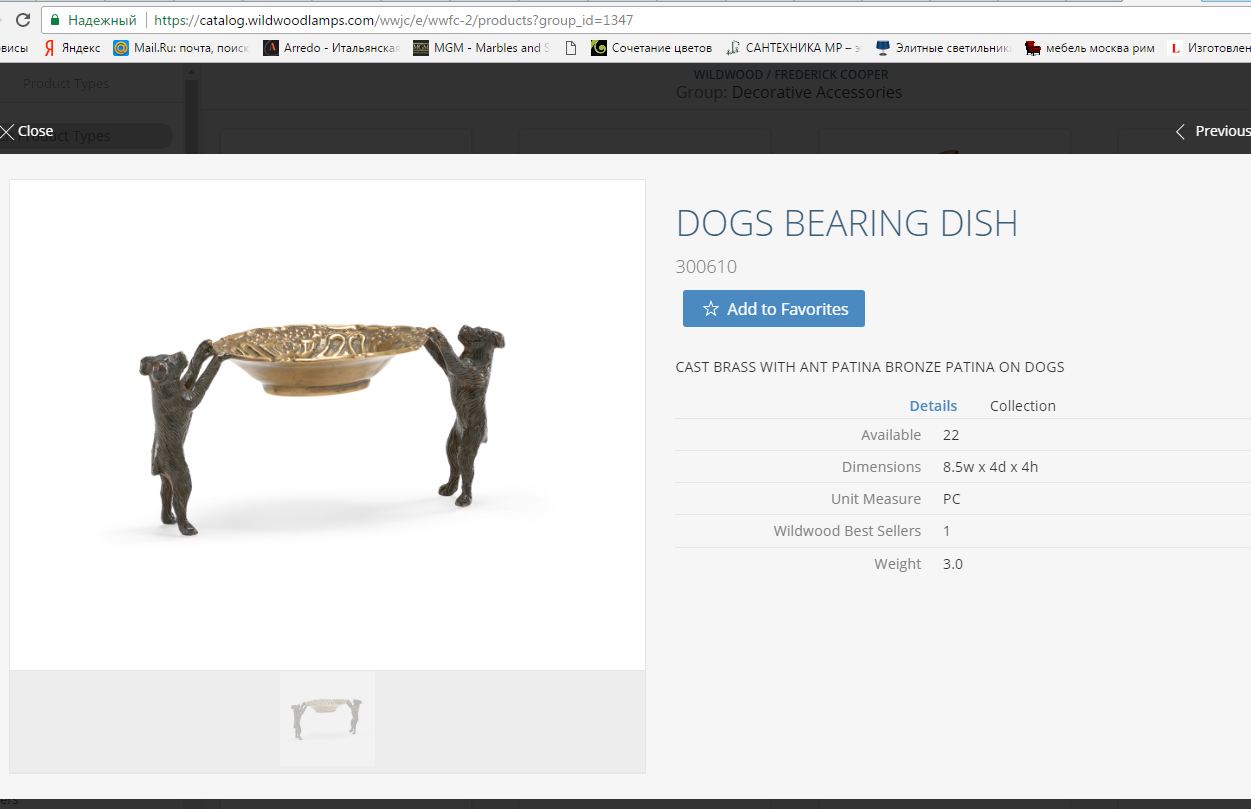Open the Элитные светильники bookmark

[943, 48]
